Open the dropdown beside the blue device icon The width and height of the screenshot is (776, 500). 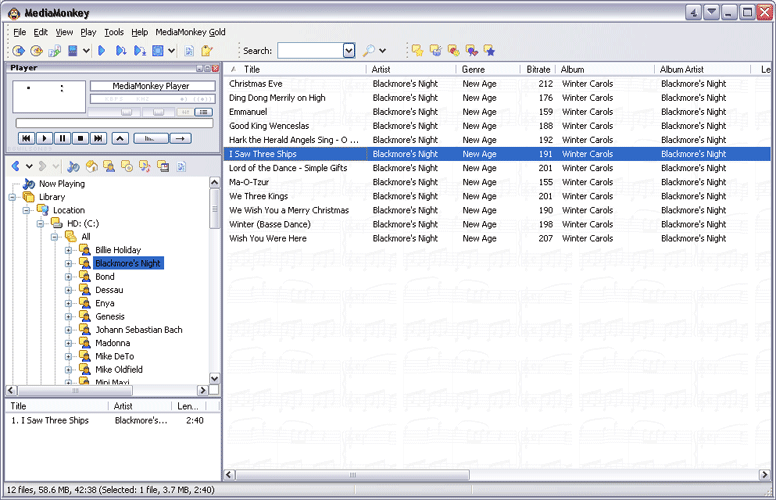click(86, 50)
